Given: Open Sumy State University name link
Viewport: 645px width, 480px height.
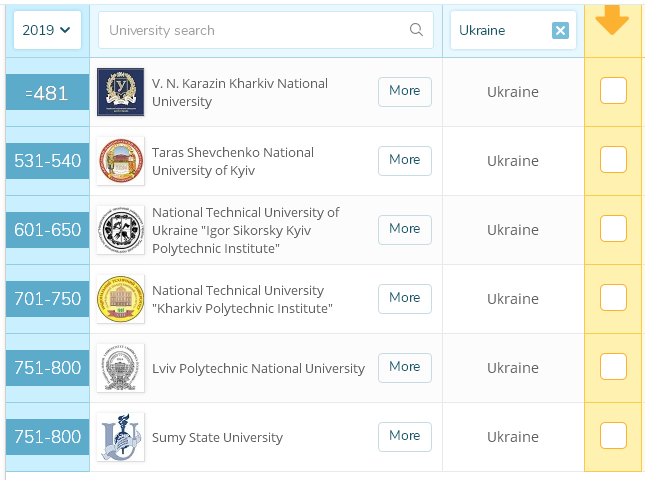Looking at the screenshot, I should pyautogui.click(x=217, y=437).
